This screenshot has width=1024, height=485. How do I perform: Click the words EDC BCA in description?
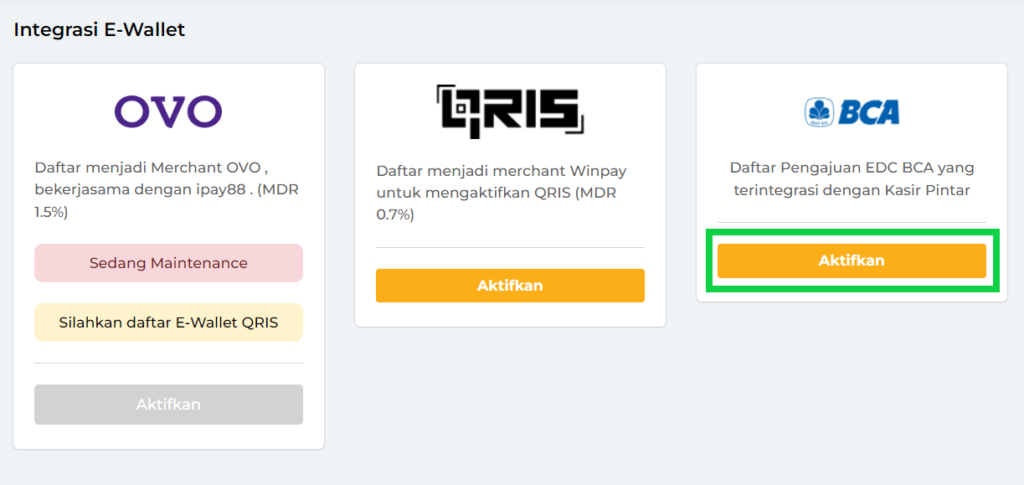click(x=892, y=167)
